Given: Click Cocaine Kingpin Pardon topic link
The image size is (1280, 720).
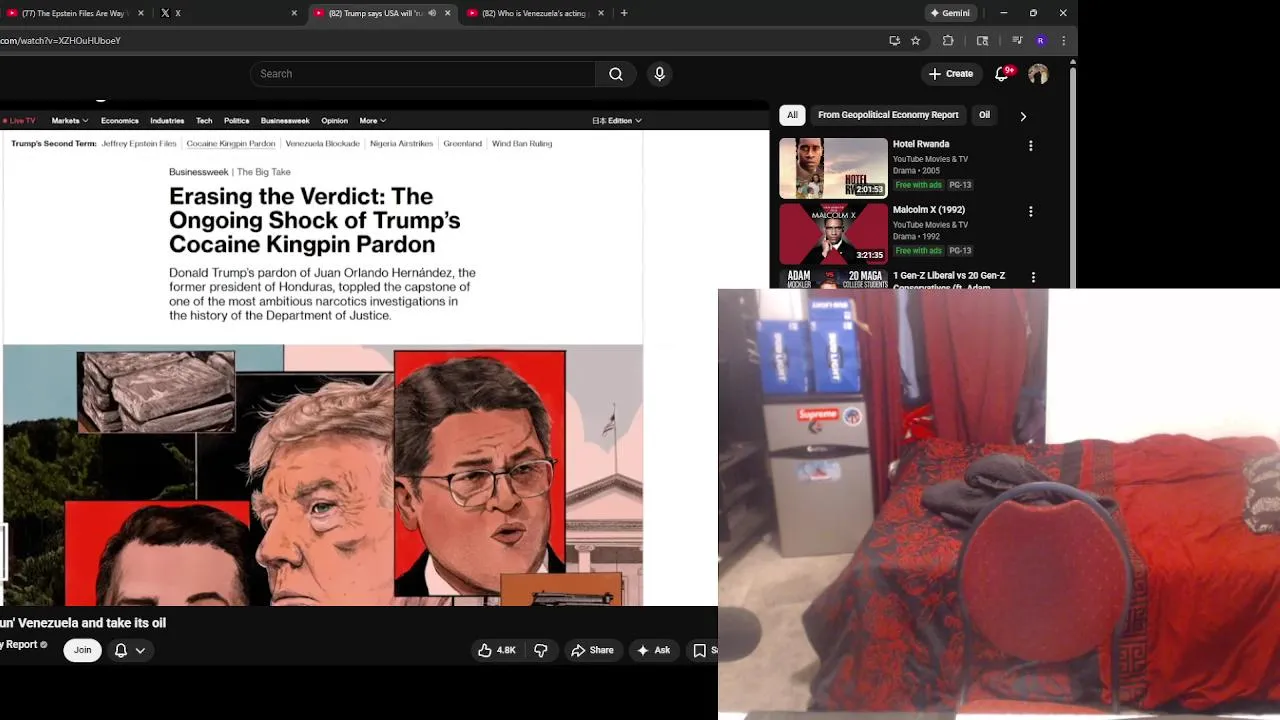Looking at the screenshot, I should [231, 144].
